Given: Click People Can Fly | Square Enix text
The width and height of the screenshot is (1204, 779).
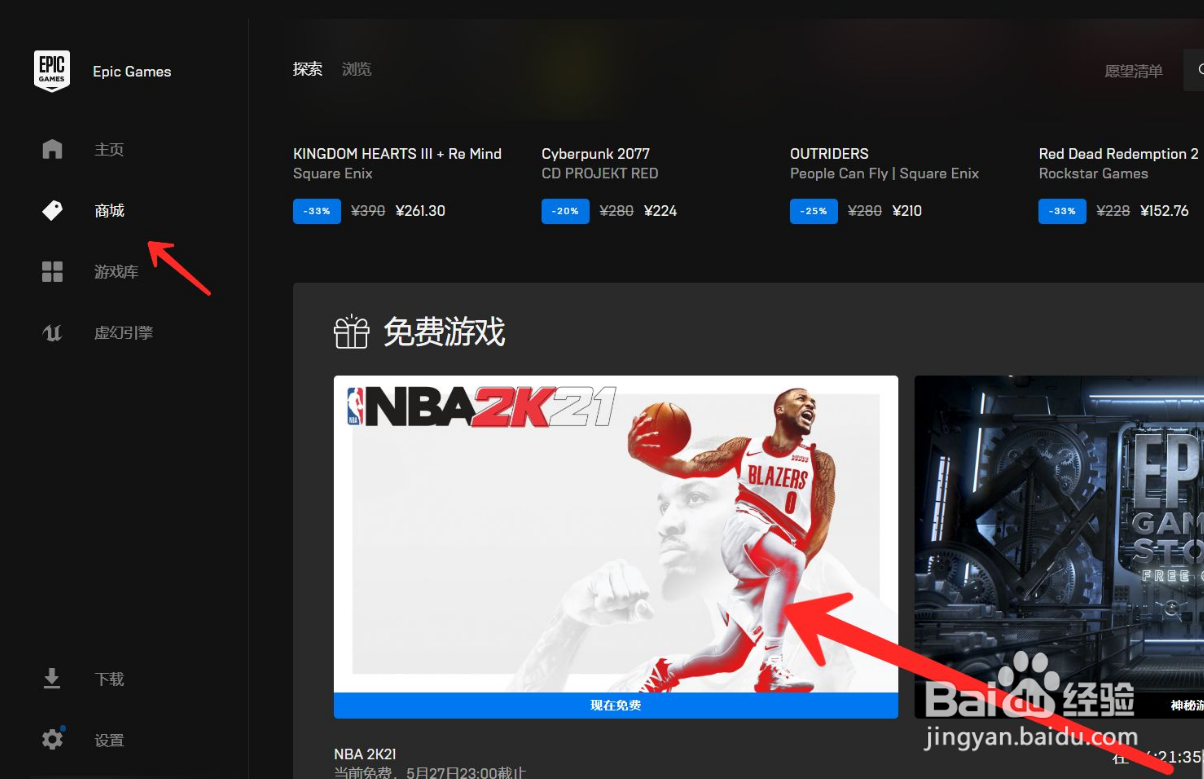Looking at the screenshot, I should click(884, 174).
